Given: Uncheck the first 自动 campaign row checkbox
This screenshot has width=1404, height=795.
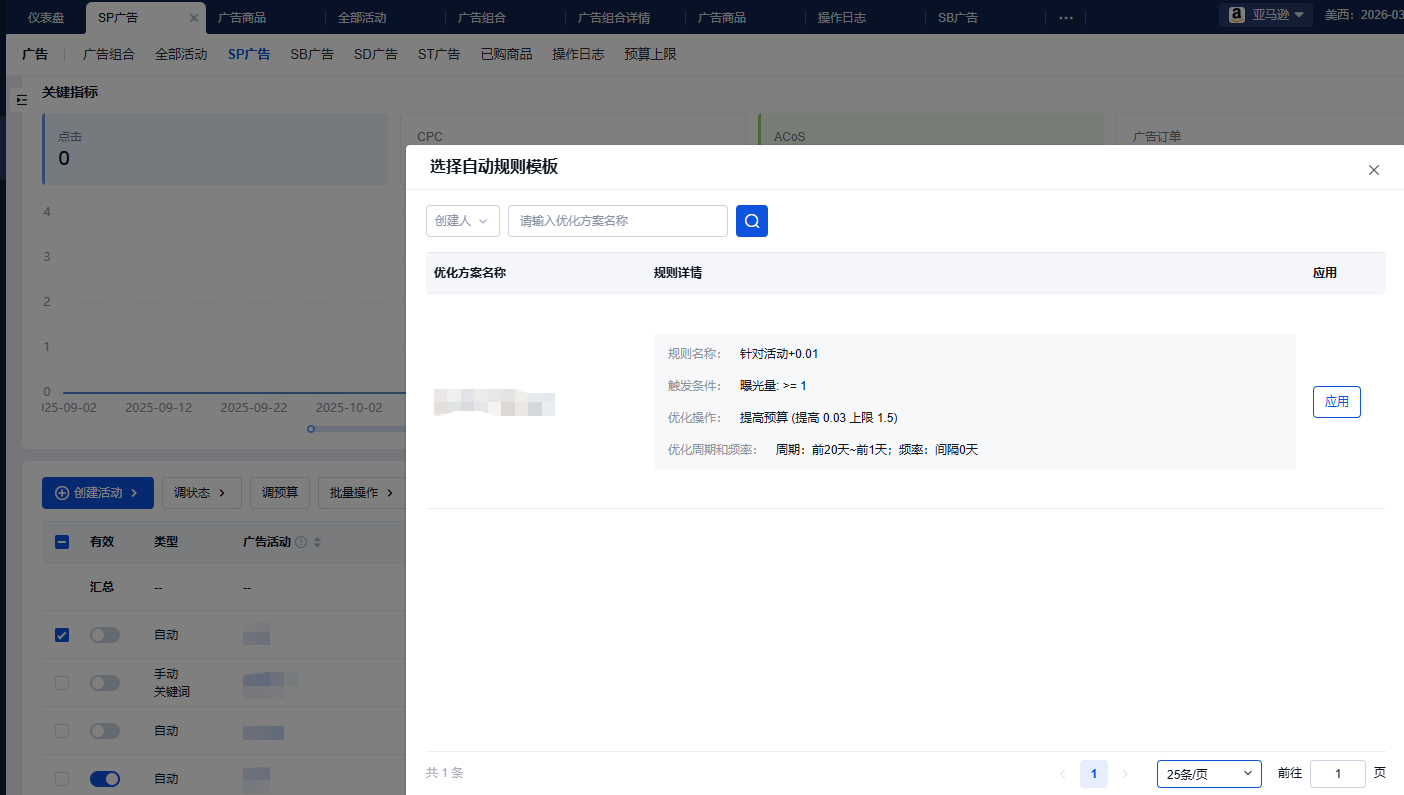Looking at the screenshot, I should click(x=62, y=635).
